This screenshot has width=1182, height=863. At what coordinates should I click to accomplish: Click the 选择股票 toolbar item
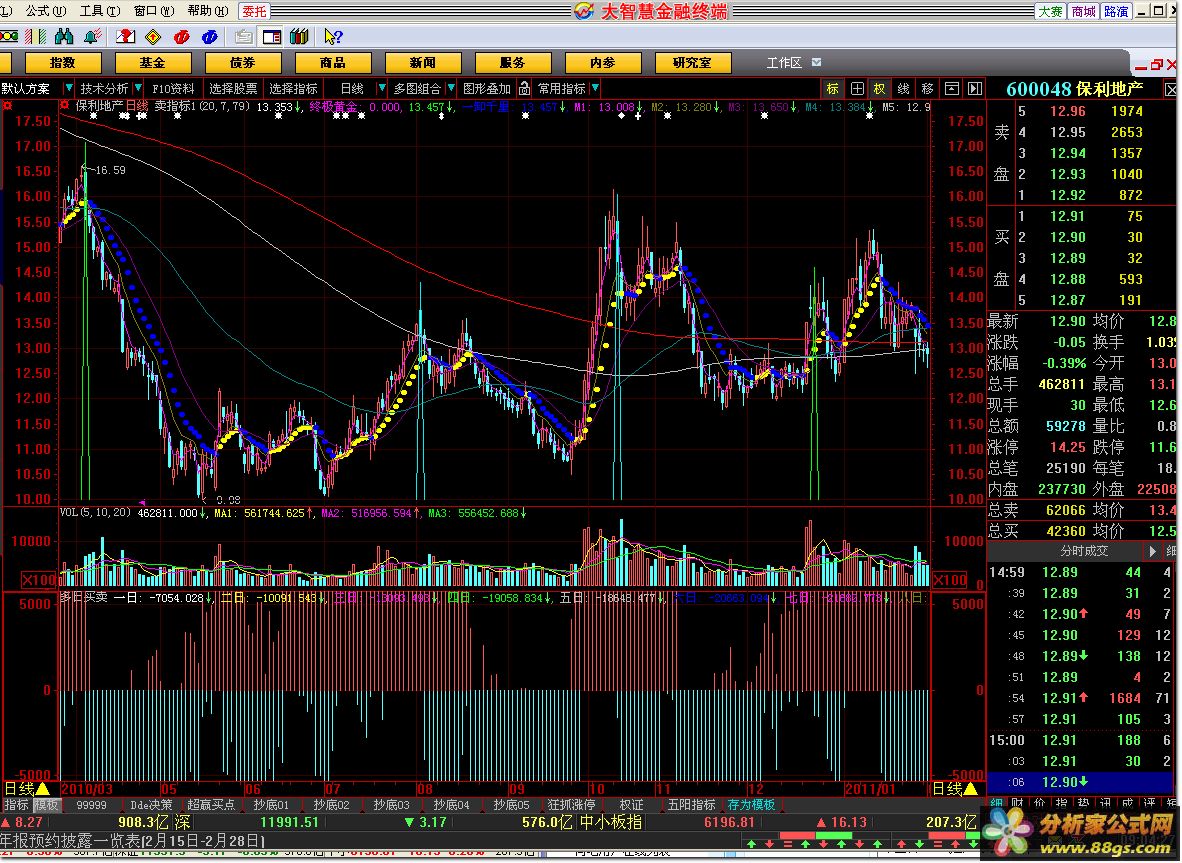point(233,89)
